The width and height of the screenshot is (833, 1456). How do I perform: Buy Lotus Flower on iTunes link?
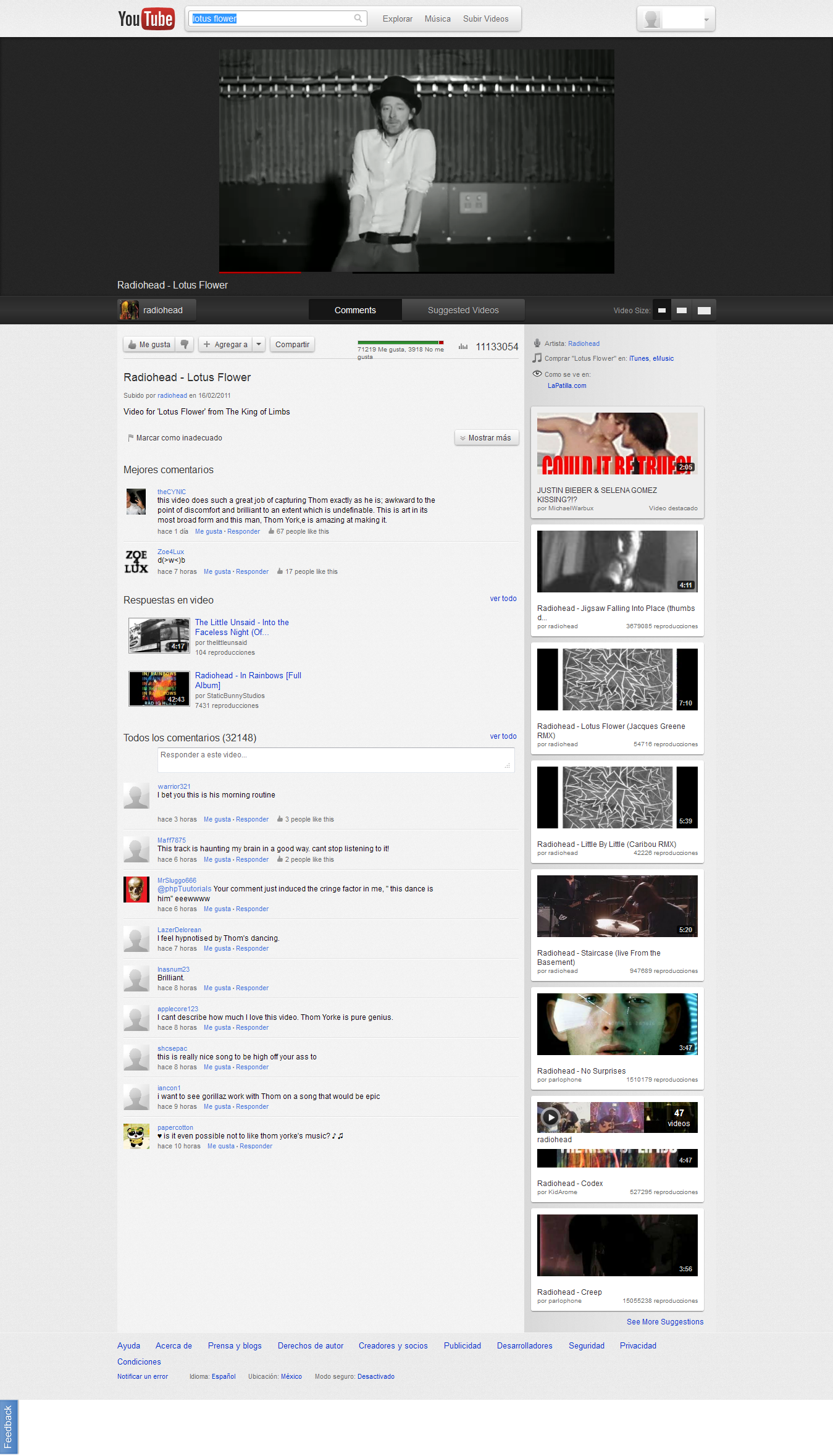[x=638, y=358]
